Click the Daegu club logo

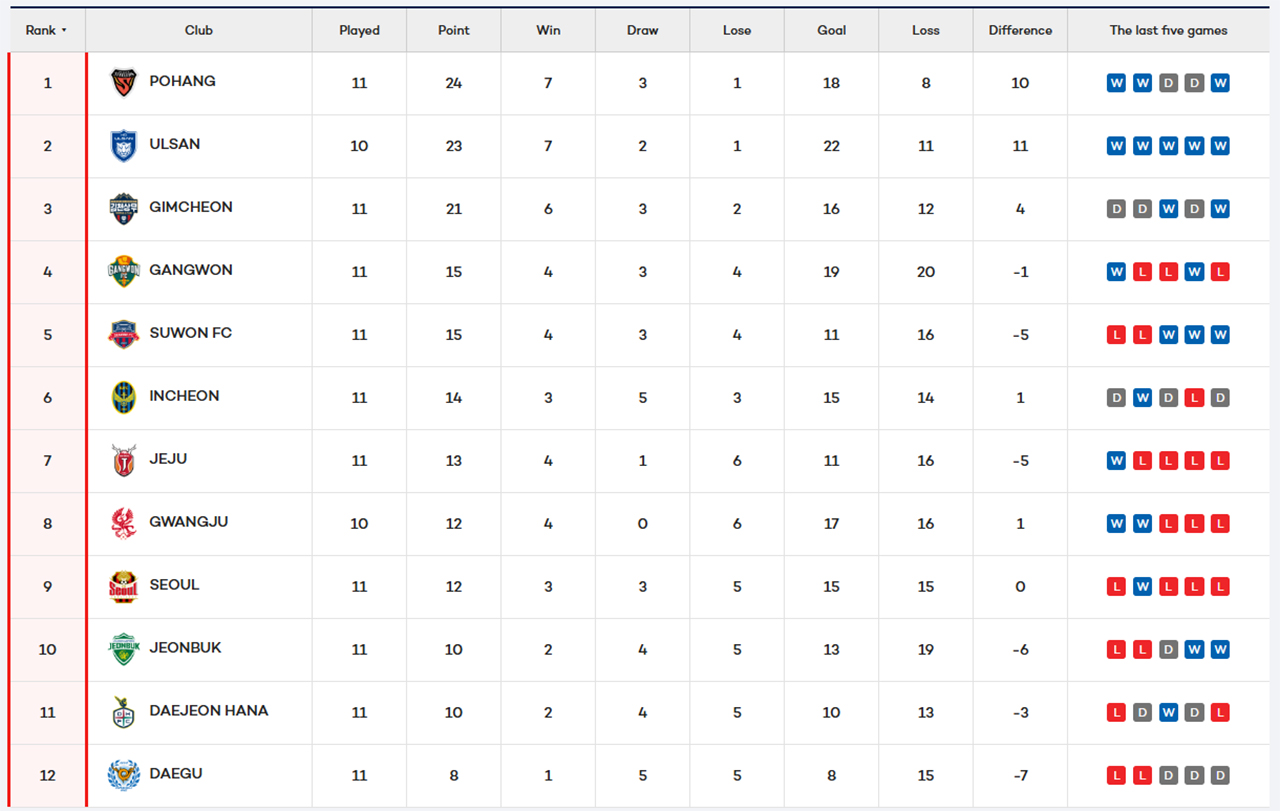(x=123, y=776)
